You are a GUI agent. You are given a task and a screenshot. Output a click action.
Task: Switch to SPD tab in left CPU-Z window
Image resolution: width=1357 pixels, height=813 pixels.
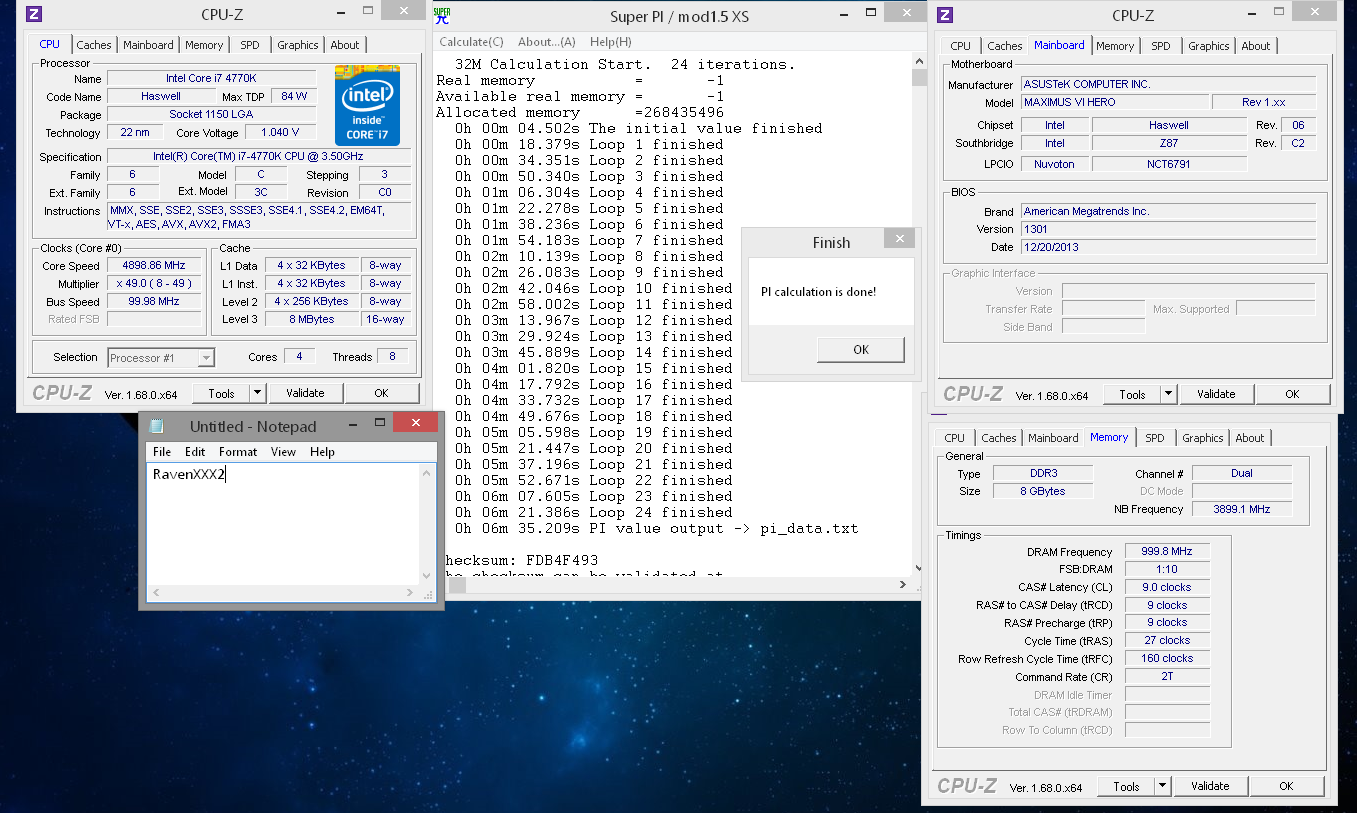(249, 45)
